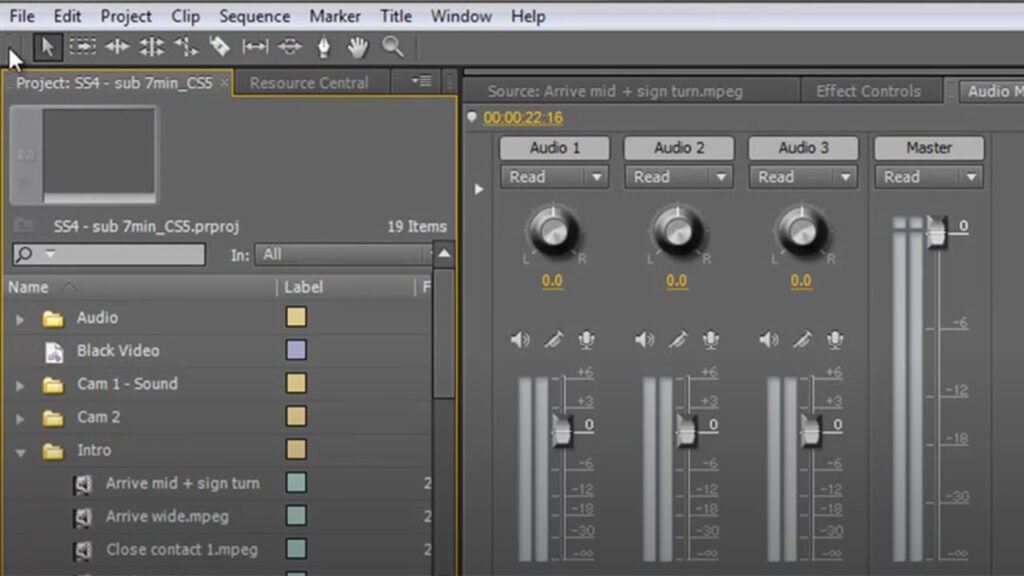Click the Black Video file icon
Viewport: 1024px width, 576px height.
54,351
